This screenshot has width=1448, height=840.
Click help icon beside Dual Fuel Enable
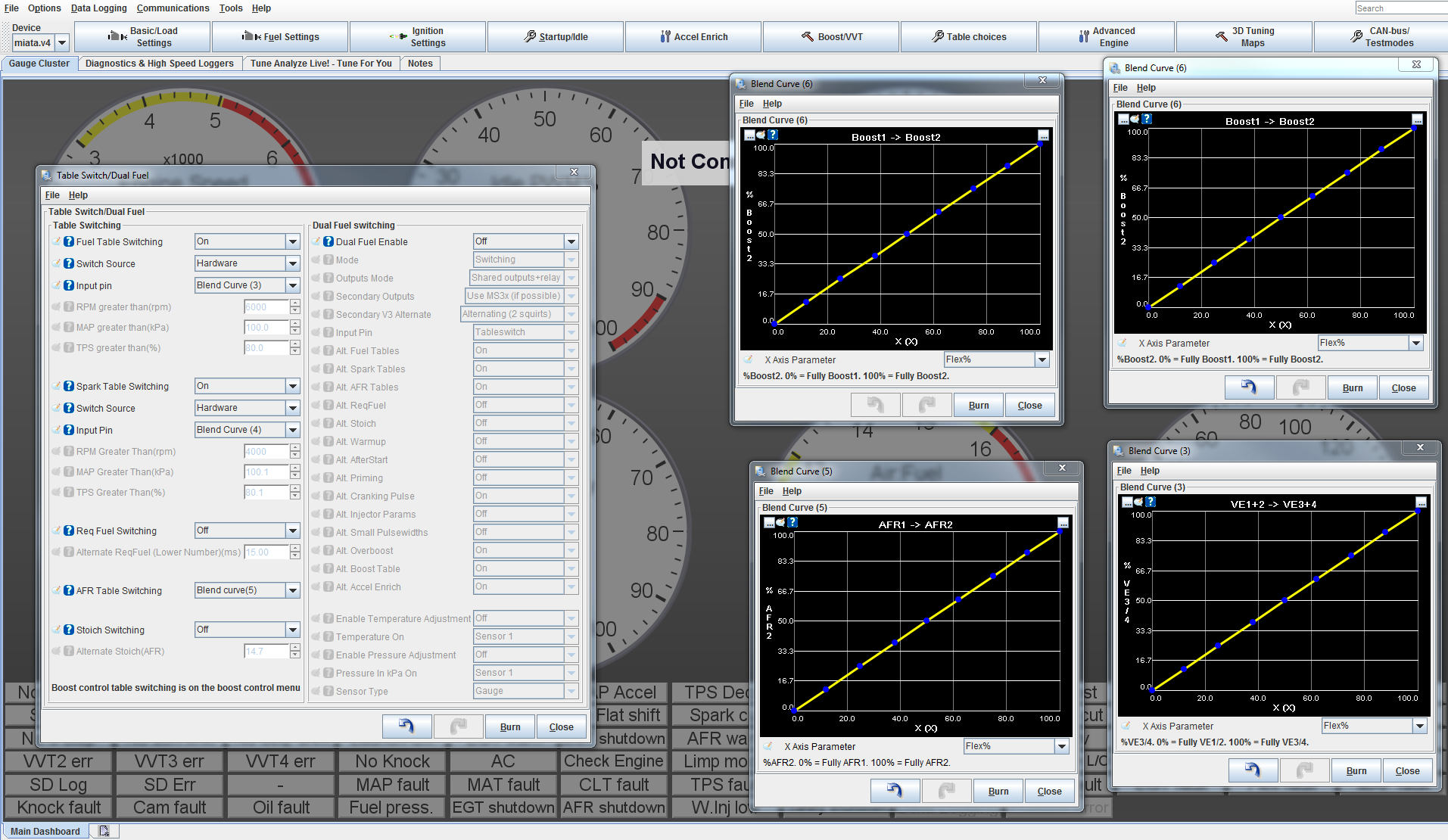[329, 242]
